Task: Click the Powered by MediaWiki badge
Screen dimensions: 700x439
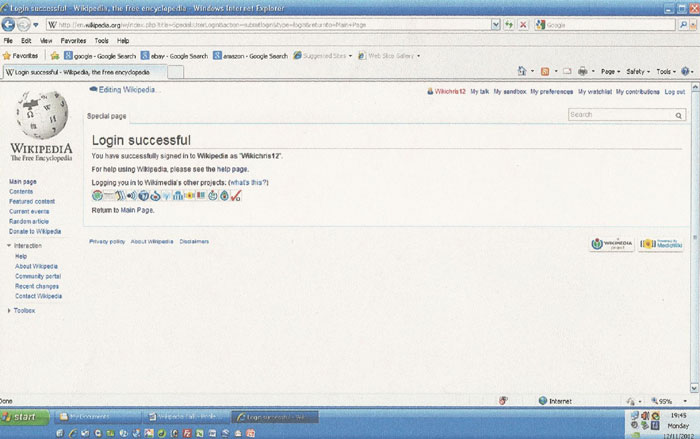Action: (661, 244)
